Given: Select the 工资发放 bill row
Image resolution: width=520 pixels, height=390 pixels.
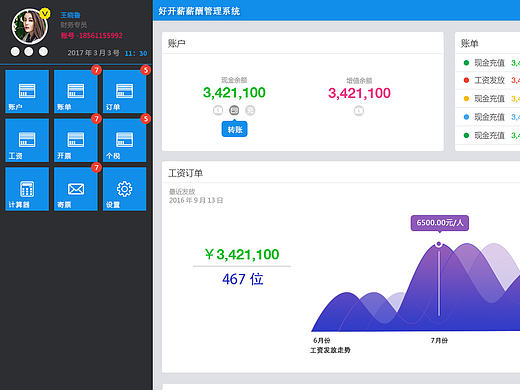Looking at the screenshot, I should 488,80.
